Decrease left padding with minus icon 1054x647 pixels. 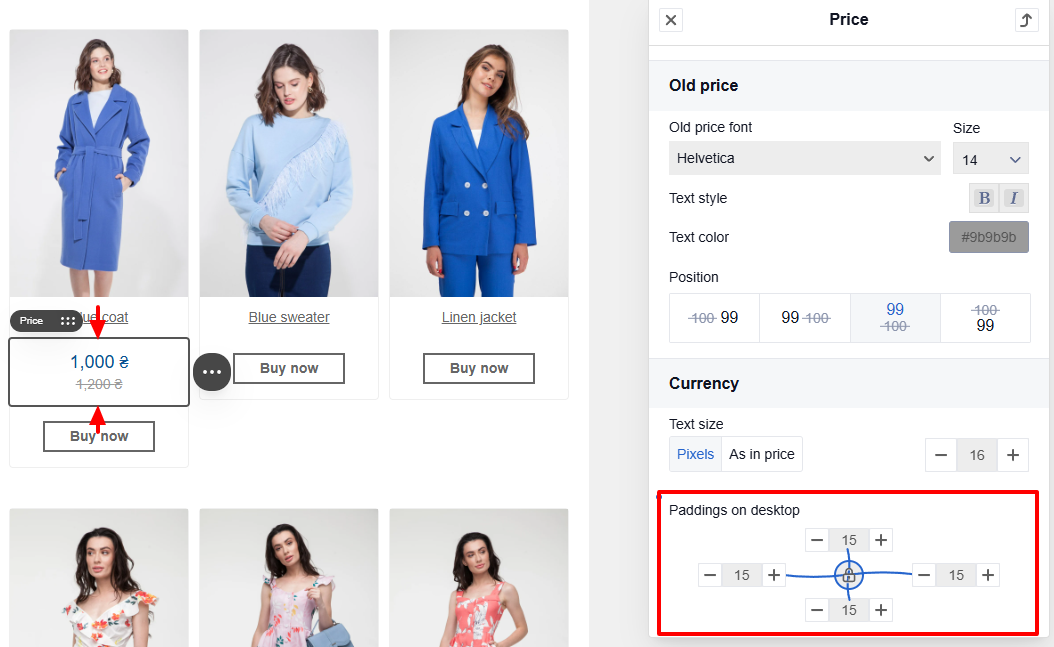pyautogui.click(x=710, y=575)
